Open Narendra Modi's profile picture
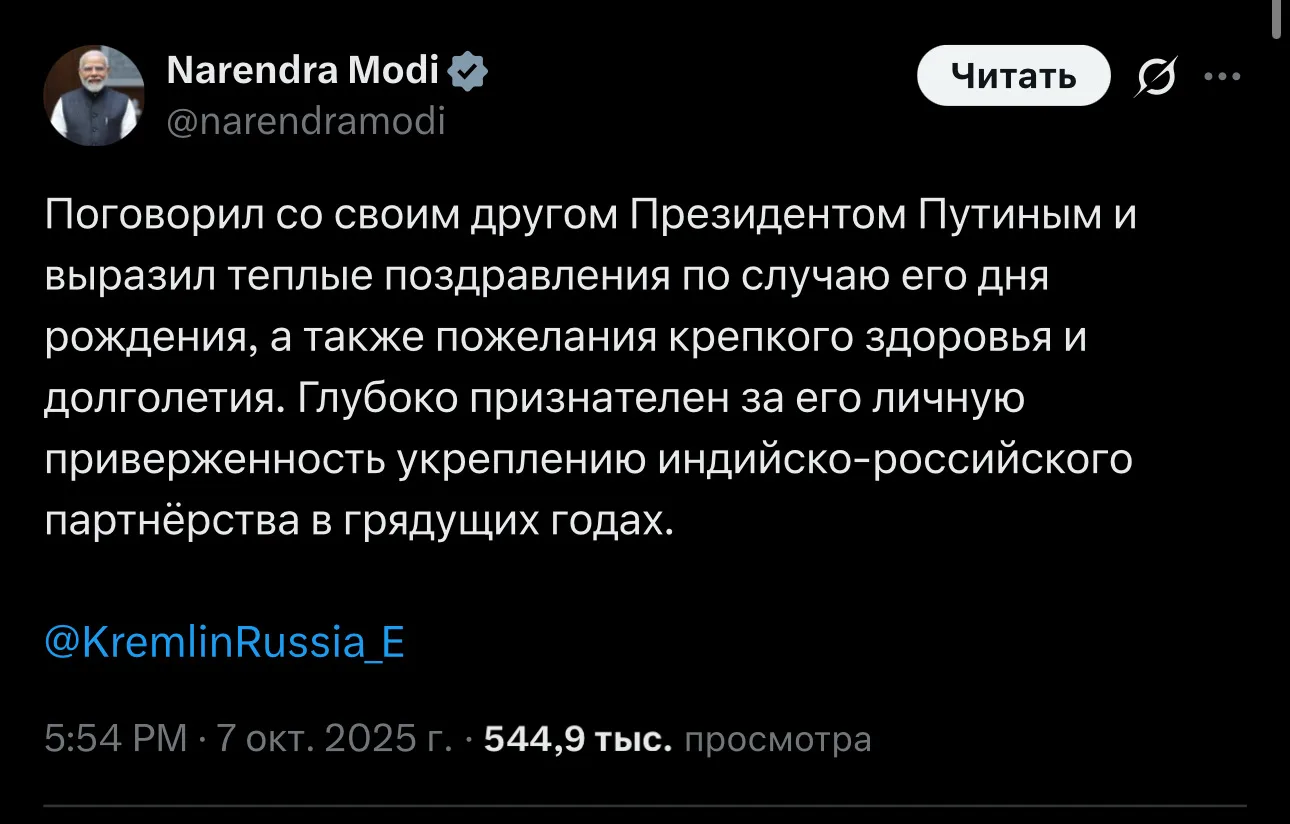This screenshot has width=1290, height=824. click(x=94, y=96)
